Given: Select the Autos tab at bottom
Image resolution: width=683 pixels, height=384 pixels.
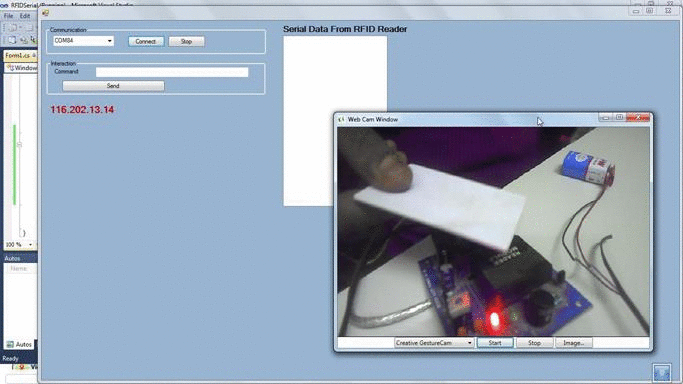Looking at the screenshot, I should pos(19,344).
